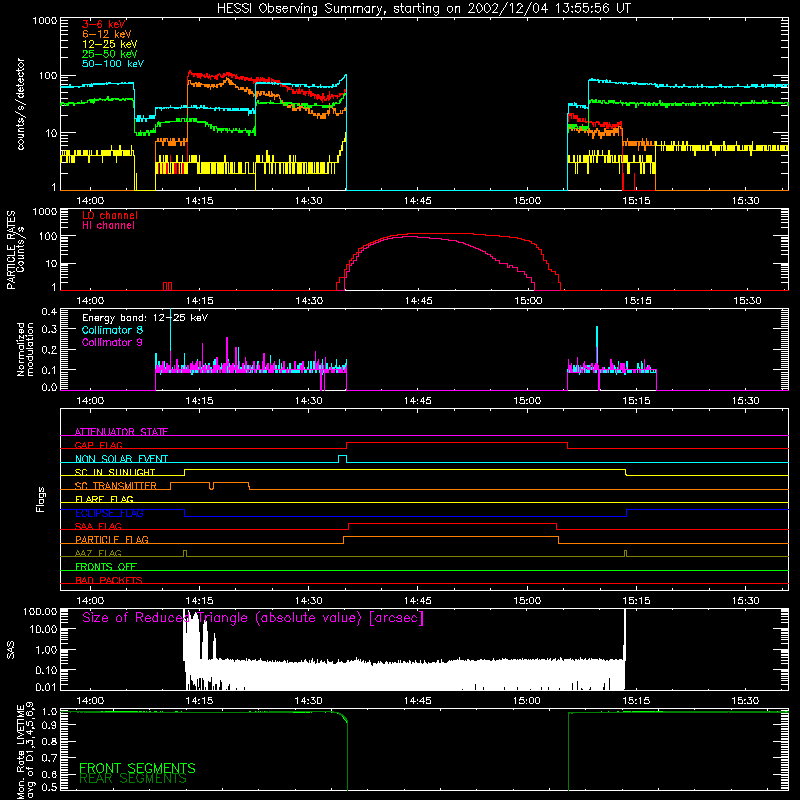Click the SC_IN_SUNLIGHT flag label
Screen dimensions: 800x800
115,472
